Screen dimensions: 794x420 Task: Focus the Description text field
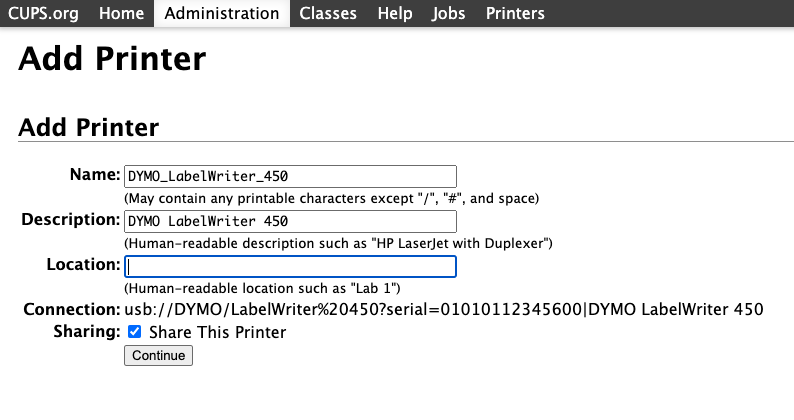pos(290,221)
